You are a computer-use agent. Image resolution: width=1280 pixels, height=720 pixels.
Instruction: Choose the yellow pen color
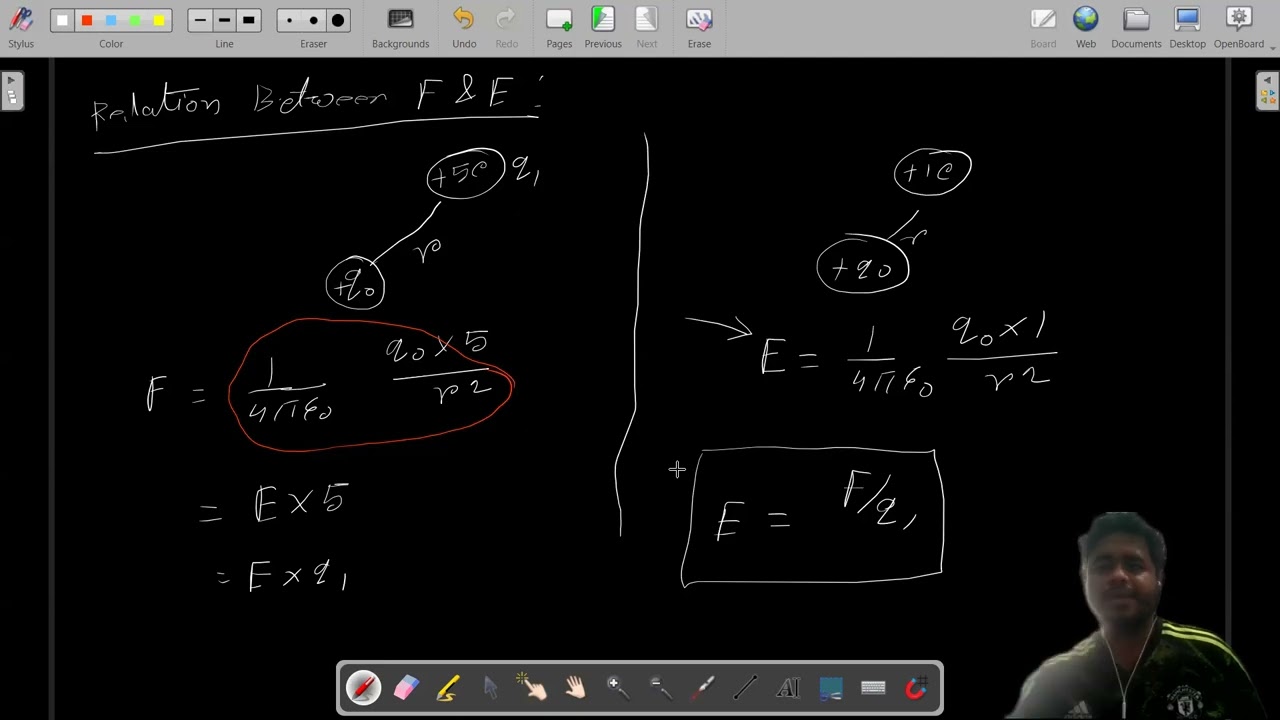point(159,20)
